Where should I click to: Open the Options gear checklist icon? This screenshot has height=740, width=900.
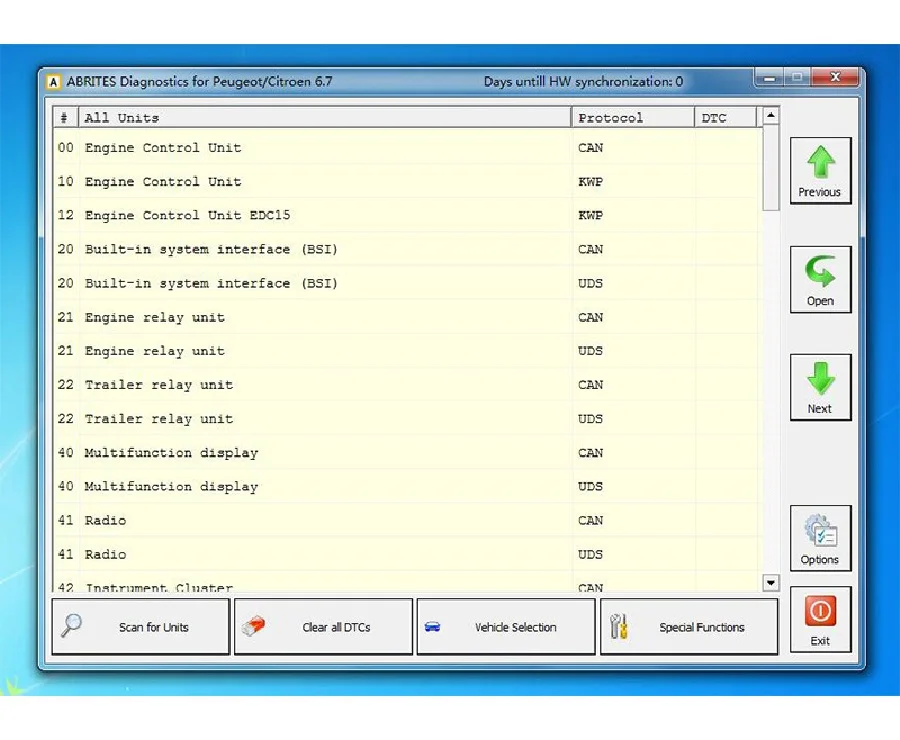[x=820, y=530]
